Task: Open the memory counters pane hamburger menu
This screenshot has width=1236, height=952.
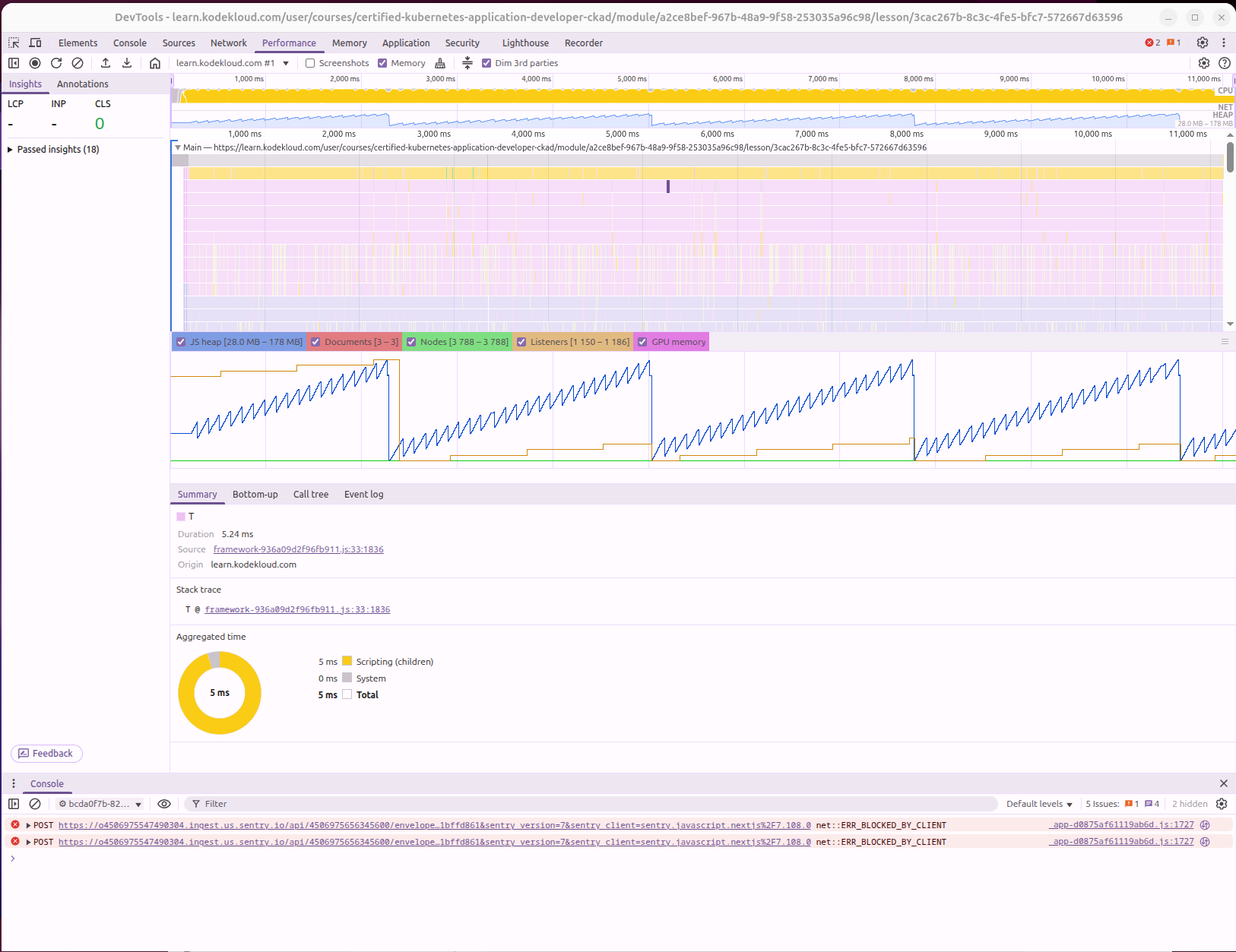Action: point(1225,342)
